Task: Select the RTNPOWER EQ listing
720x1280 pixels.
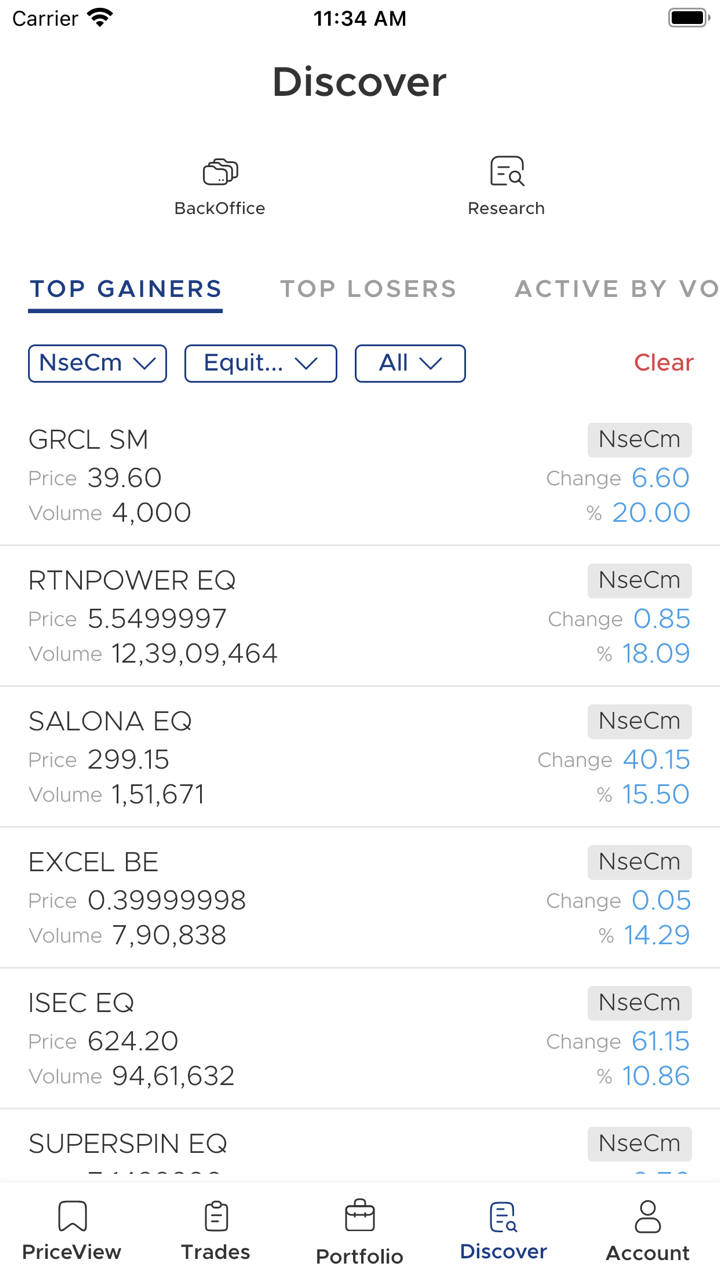Action: (x=300, y=617)
